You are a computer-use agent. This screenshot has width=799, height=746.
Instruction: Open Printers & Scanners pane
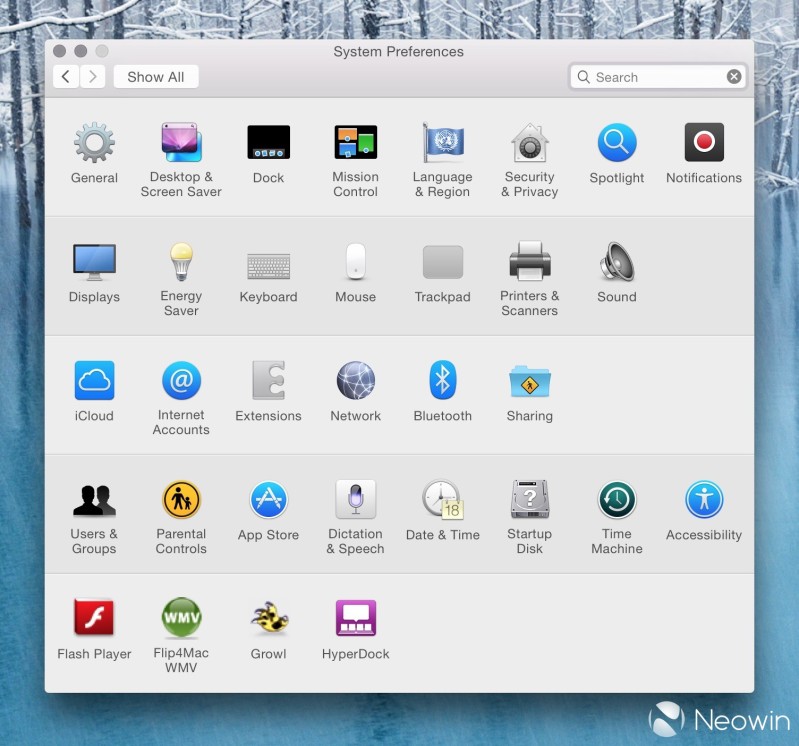(529, 262)
